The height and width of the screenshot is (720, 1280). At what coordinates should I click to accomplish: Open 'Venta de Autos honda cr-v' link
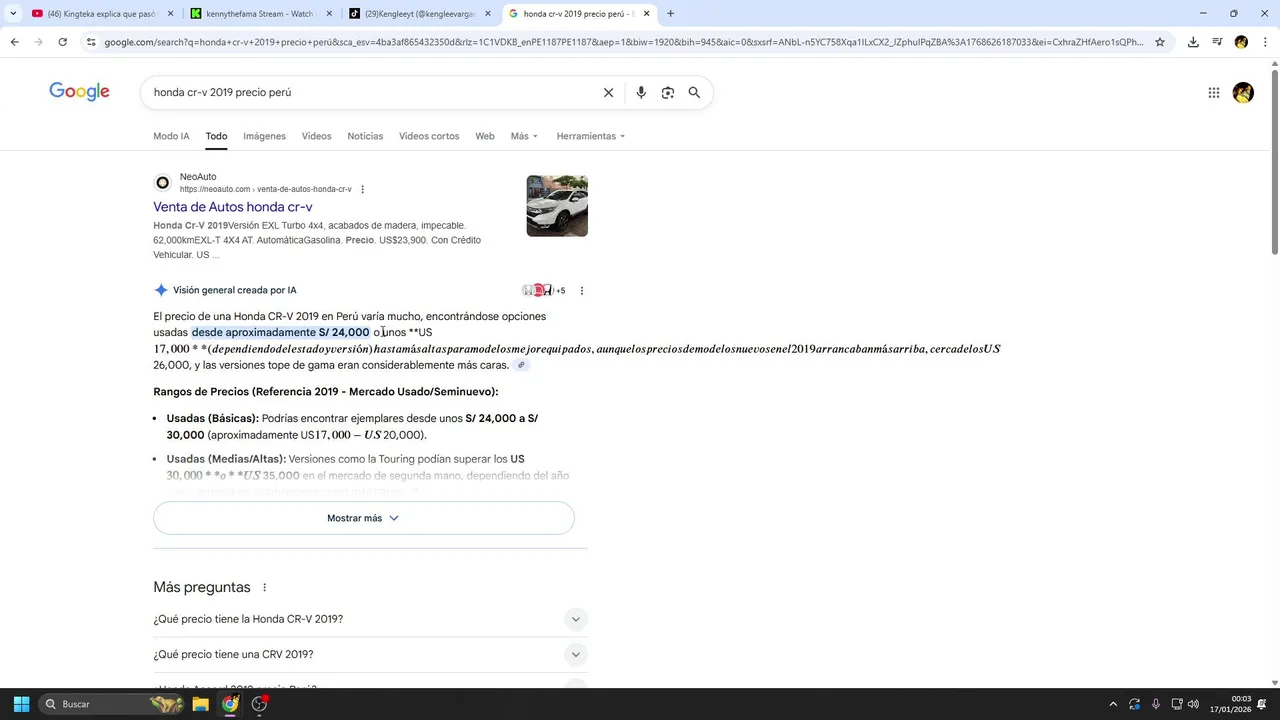pyautogui.click(x=232, y=207)
